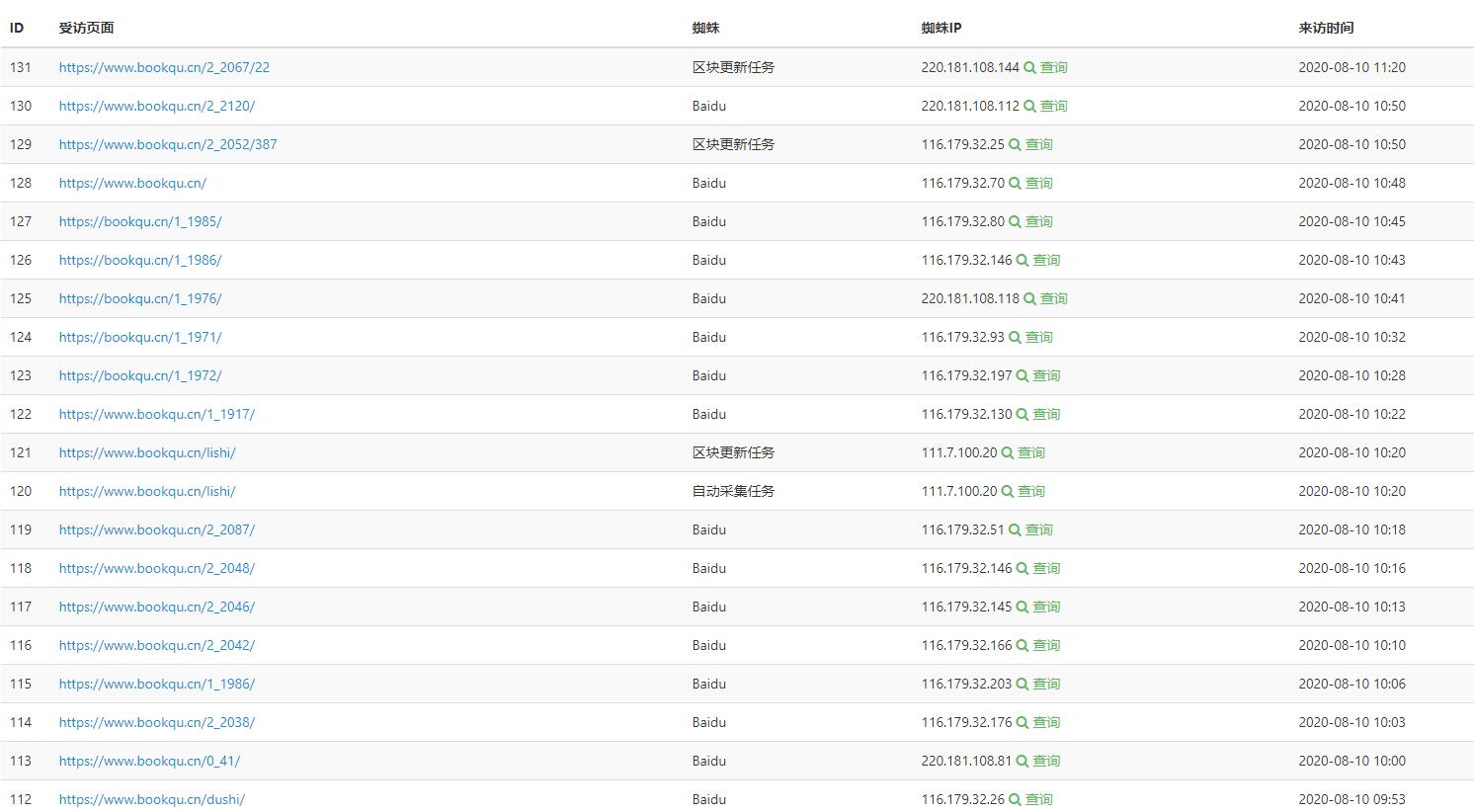The width and height of the screenshot is (1474, 812).
Task: Open the link https://www.bookqu.cn/2_2120/
Action: click(x=157, y=106)
